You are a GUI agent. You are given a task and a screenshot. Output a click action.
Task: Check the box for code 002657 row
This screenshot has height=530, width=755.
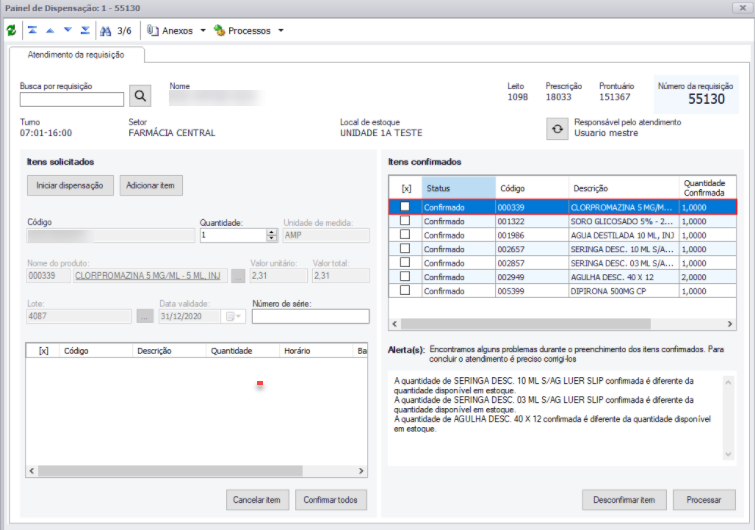[x=405, y=248]
